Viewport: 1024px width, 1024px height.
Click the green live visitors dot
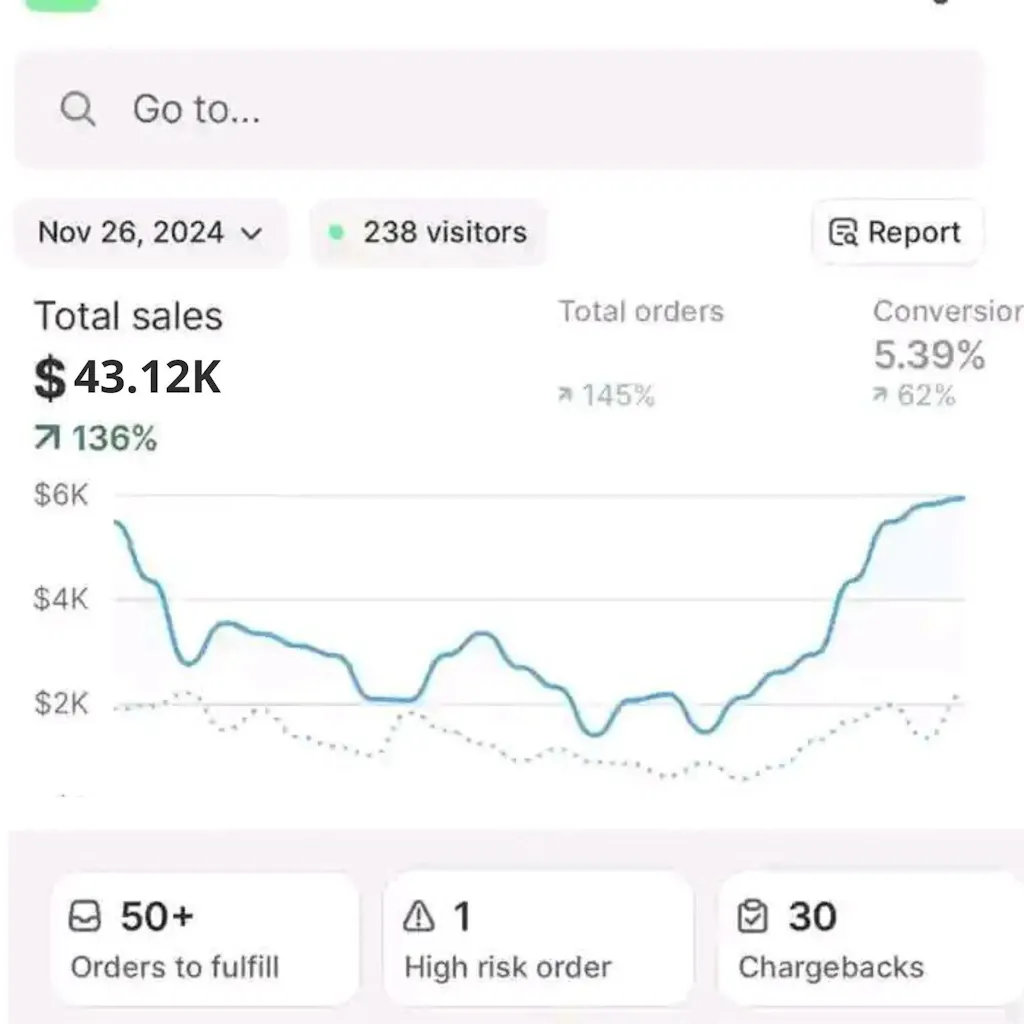[x=336, y=233]
